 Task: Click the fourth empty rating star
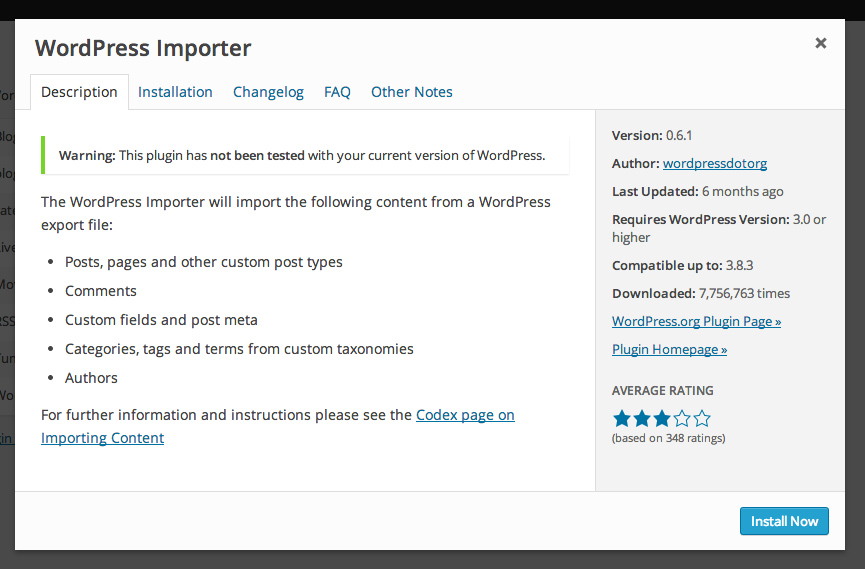[x=682, y=418]
